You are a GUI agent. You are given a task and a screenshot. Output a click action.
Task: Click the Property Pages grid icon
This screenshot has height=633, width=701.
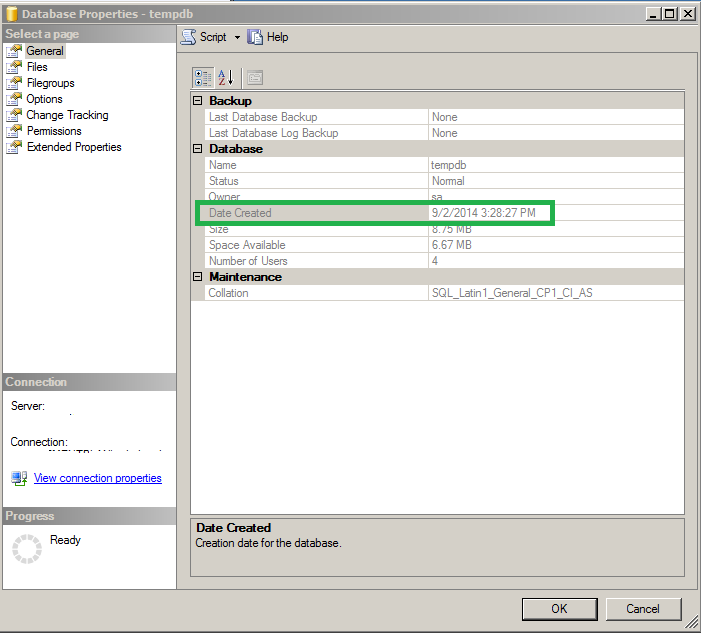click(x=255, y=78)
